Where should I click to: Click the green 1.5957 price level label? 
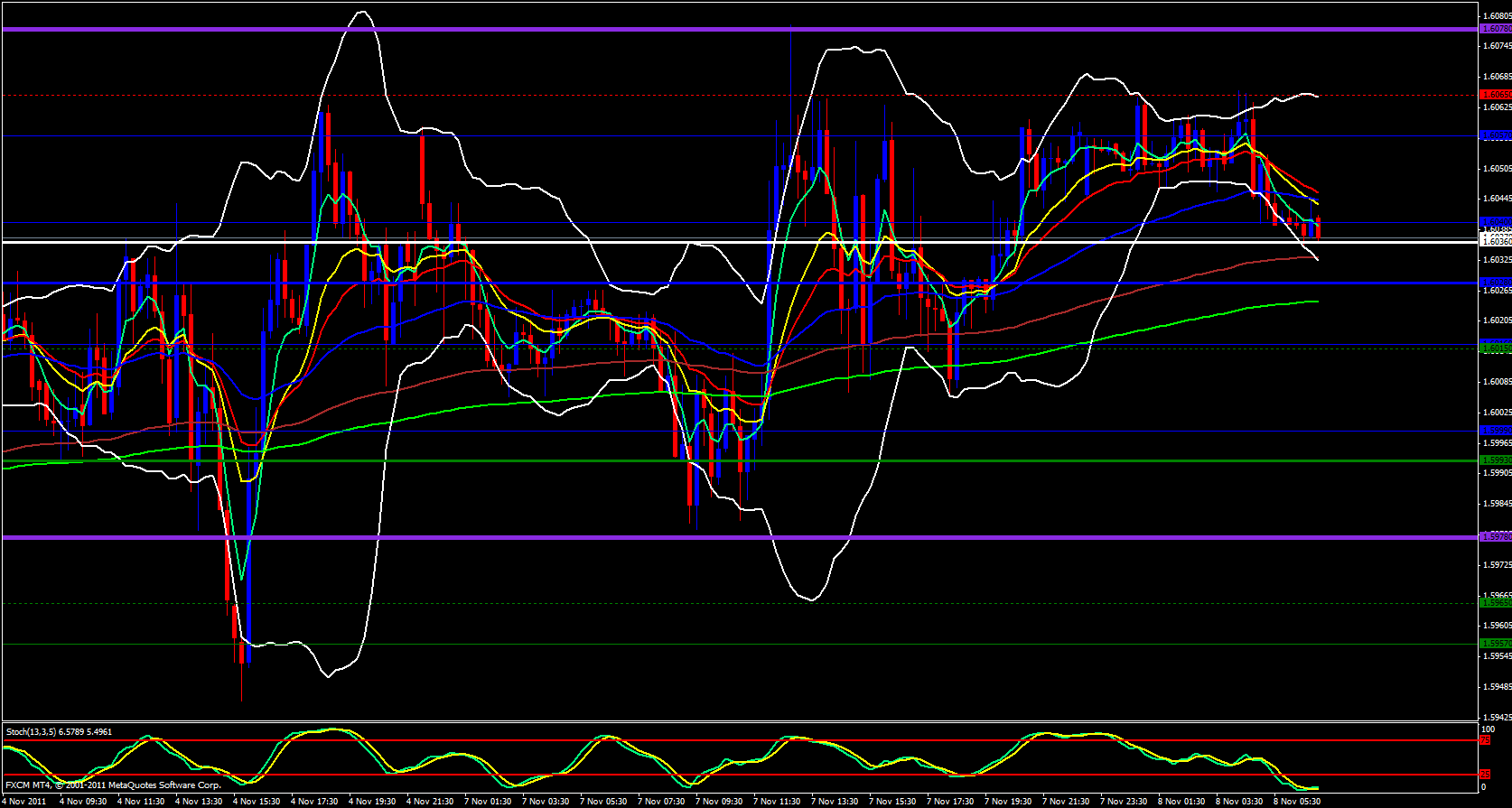1496,644
